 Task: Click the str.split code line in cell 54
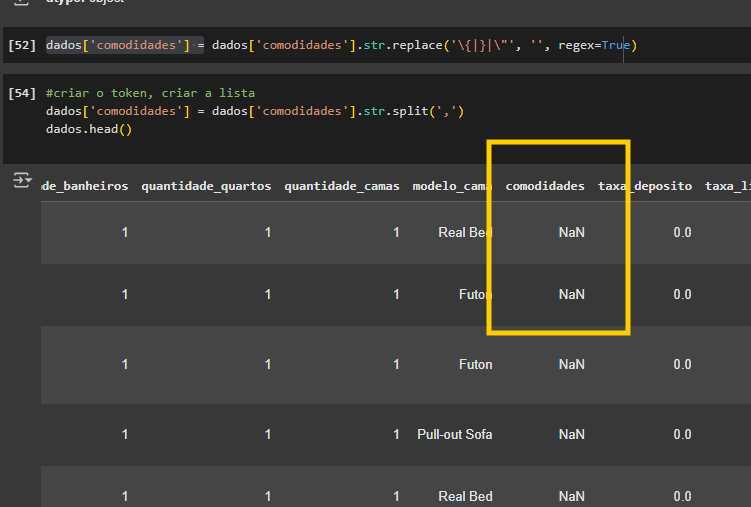(x=255, y=111)
